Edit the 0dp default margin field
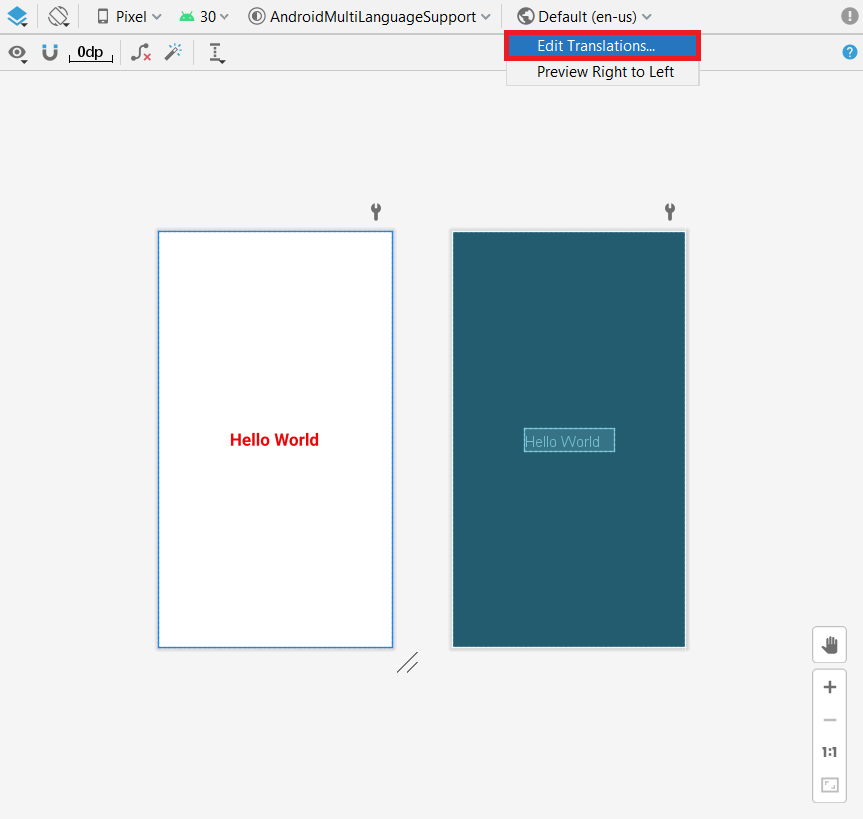Viewport: 863px width, 819px height. [x=91, y=52]
